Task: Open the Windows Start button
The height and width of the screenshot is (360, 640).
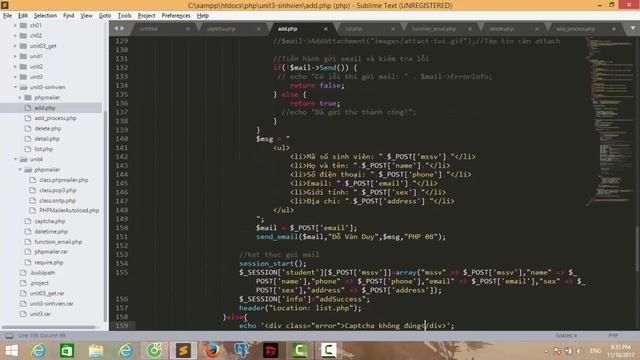Action: (x=11, y=351)
